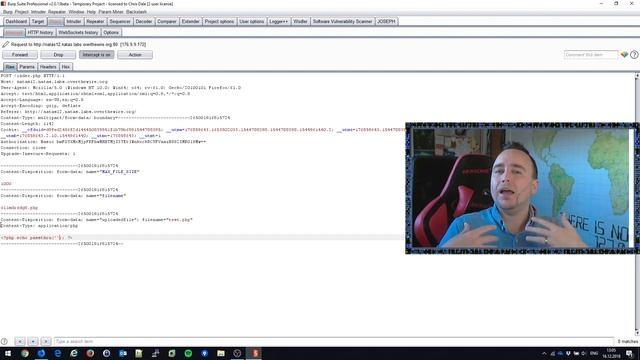Screen dimensions: 640x360
Task: Open Spotify from the taskbar
Action: pos(188,353)
